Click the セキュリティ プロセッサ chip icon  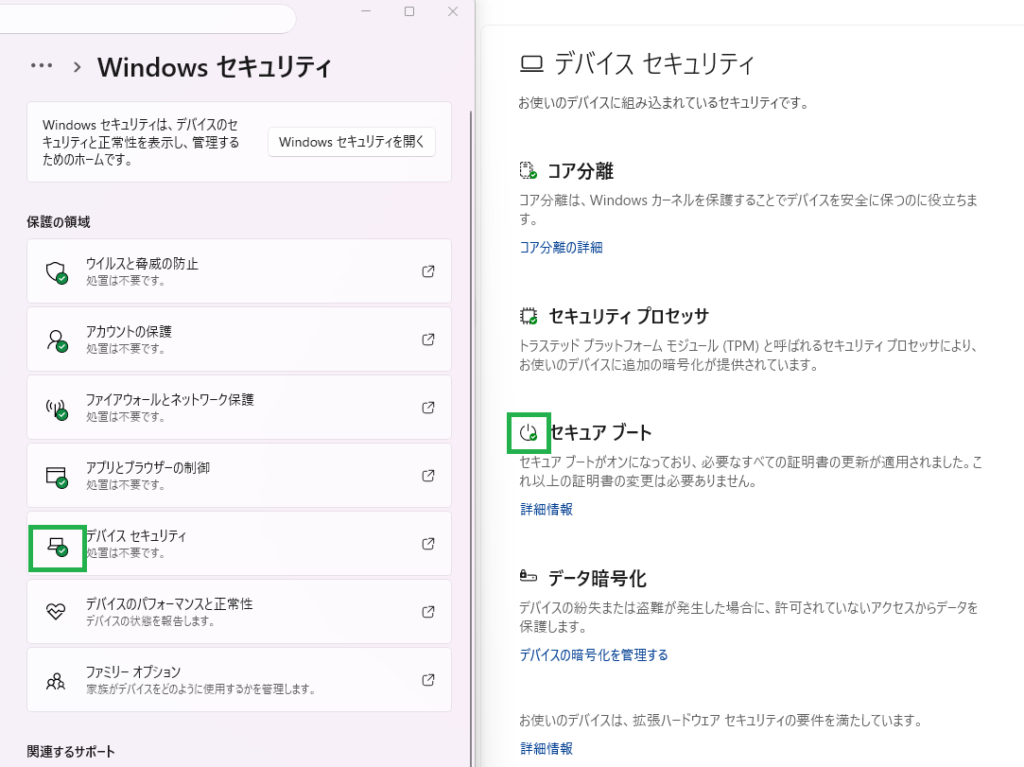[528, 317]
